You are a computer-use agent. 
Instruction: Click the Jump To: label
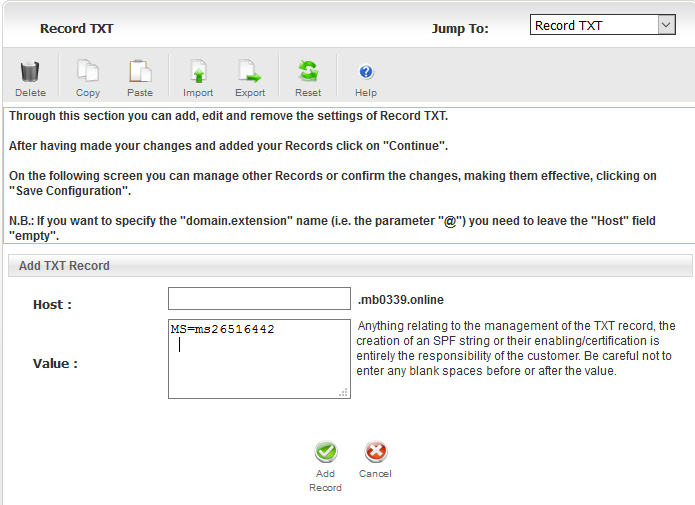tap(460, 28)
